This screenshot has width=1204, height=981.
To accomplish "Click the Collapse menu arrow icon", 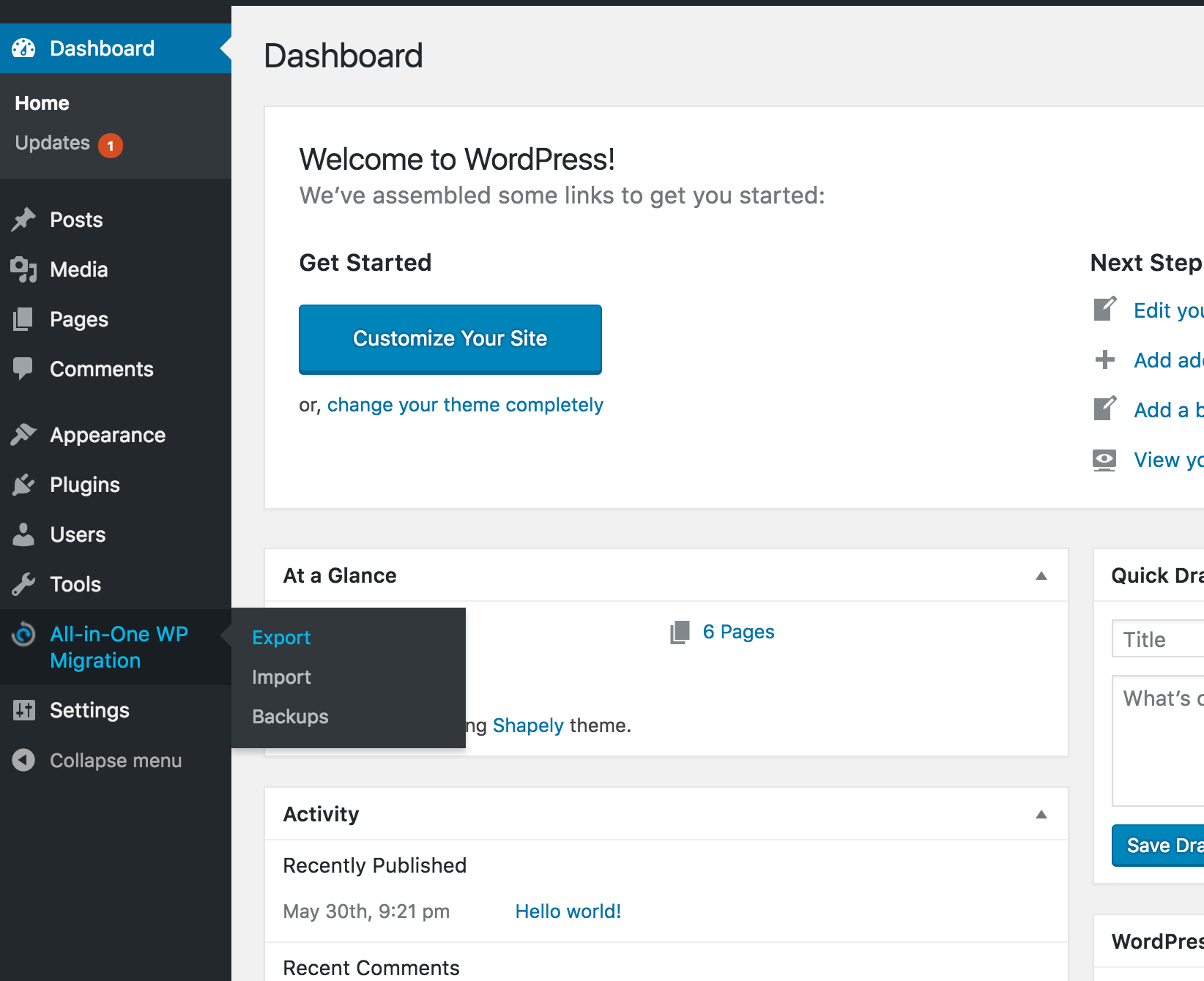I will (23, 760).
